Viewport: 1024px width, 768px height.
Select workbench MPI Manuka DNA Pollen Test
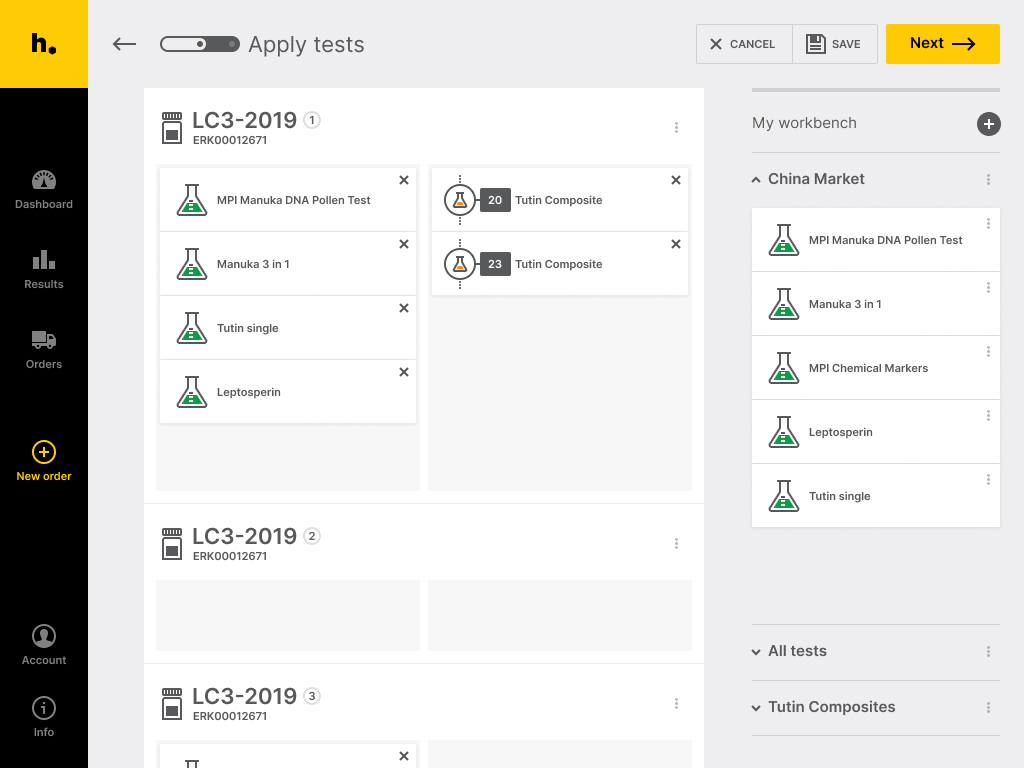click(x=875, y=240)
